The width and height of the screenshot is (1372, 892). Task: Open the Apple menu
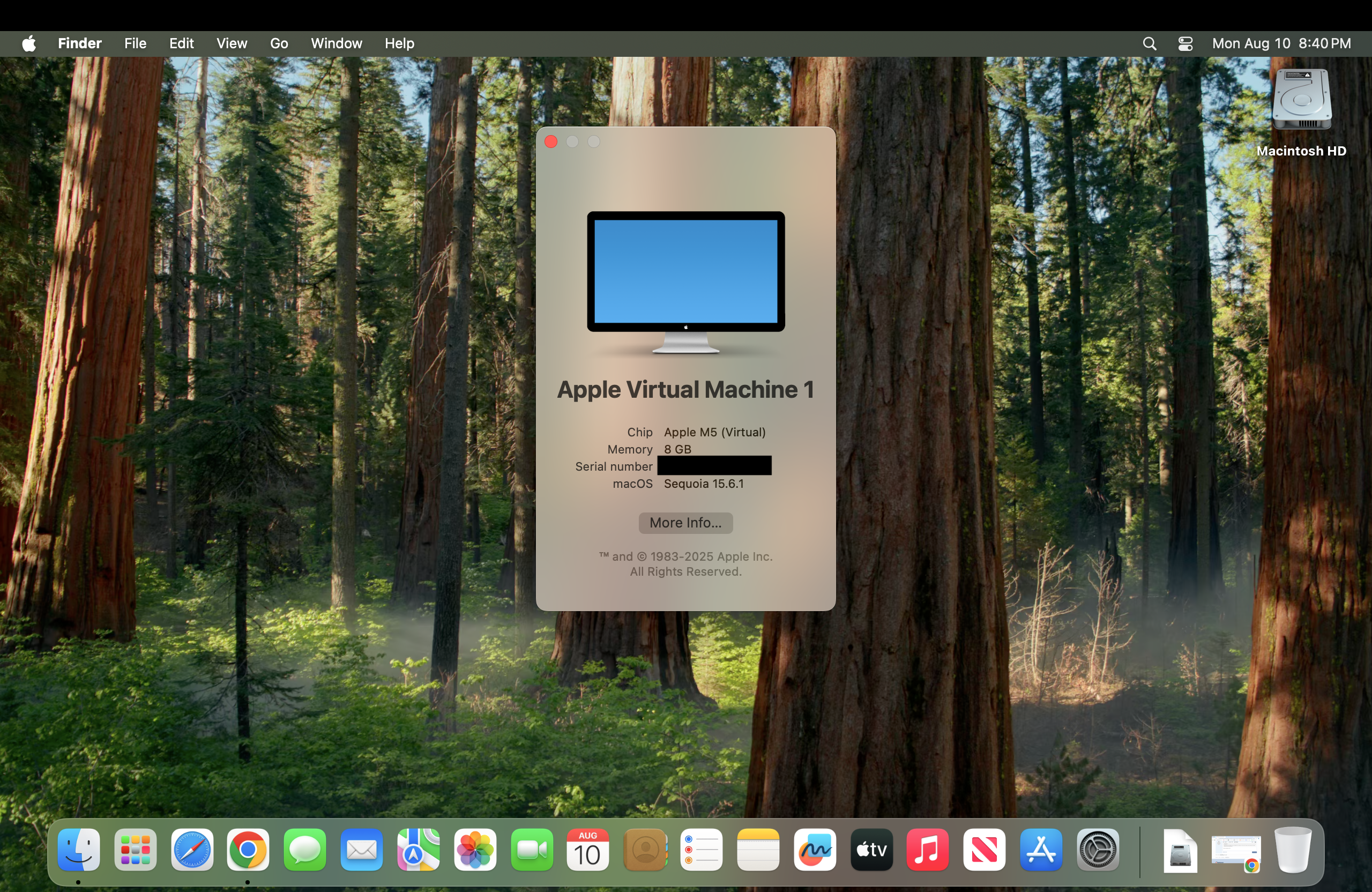(x=29, y=43)
